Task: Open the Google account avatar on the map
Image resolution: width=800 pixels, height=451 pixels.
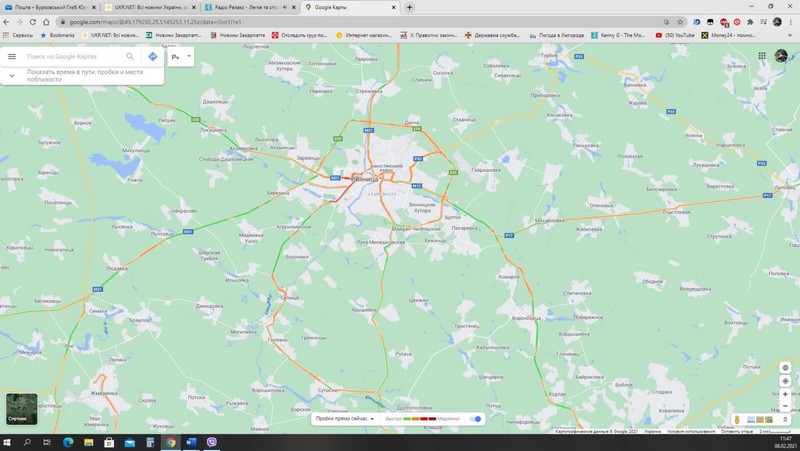Action: pos(781,56)
